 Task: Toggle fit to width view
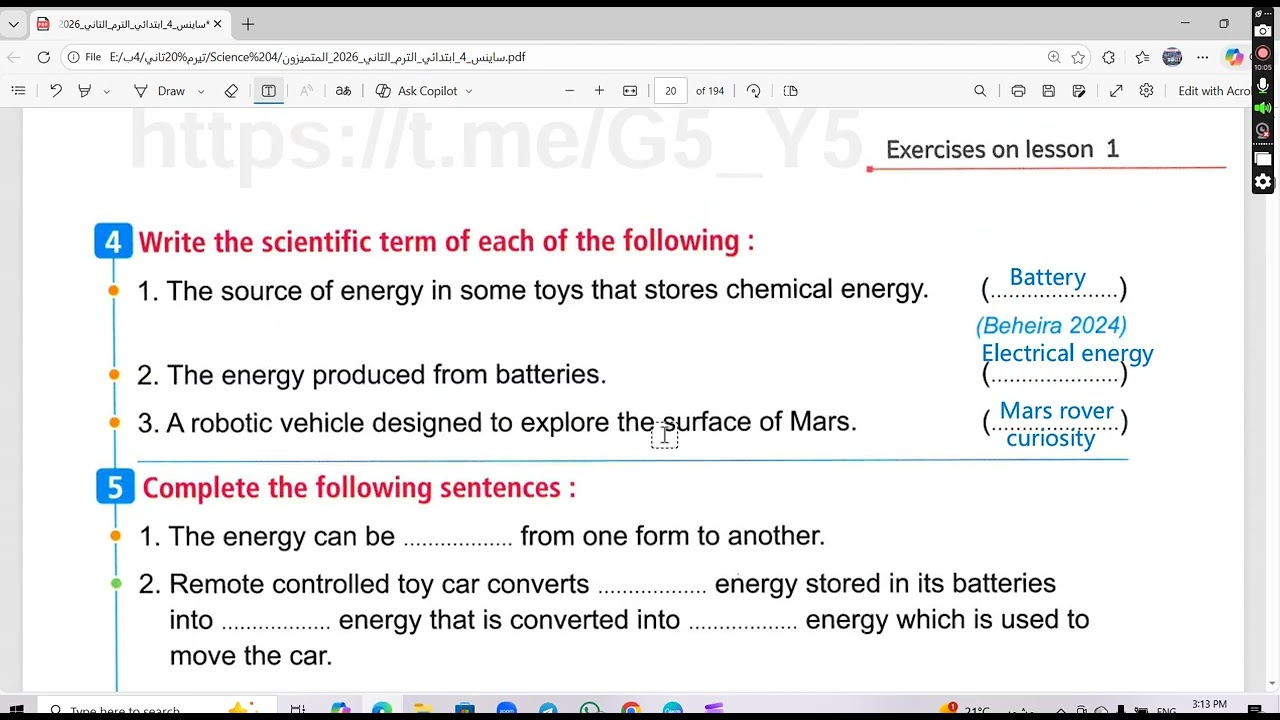click(630, 91)
